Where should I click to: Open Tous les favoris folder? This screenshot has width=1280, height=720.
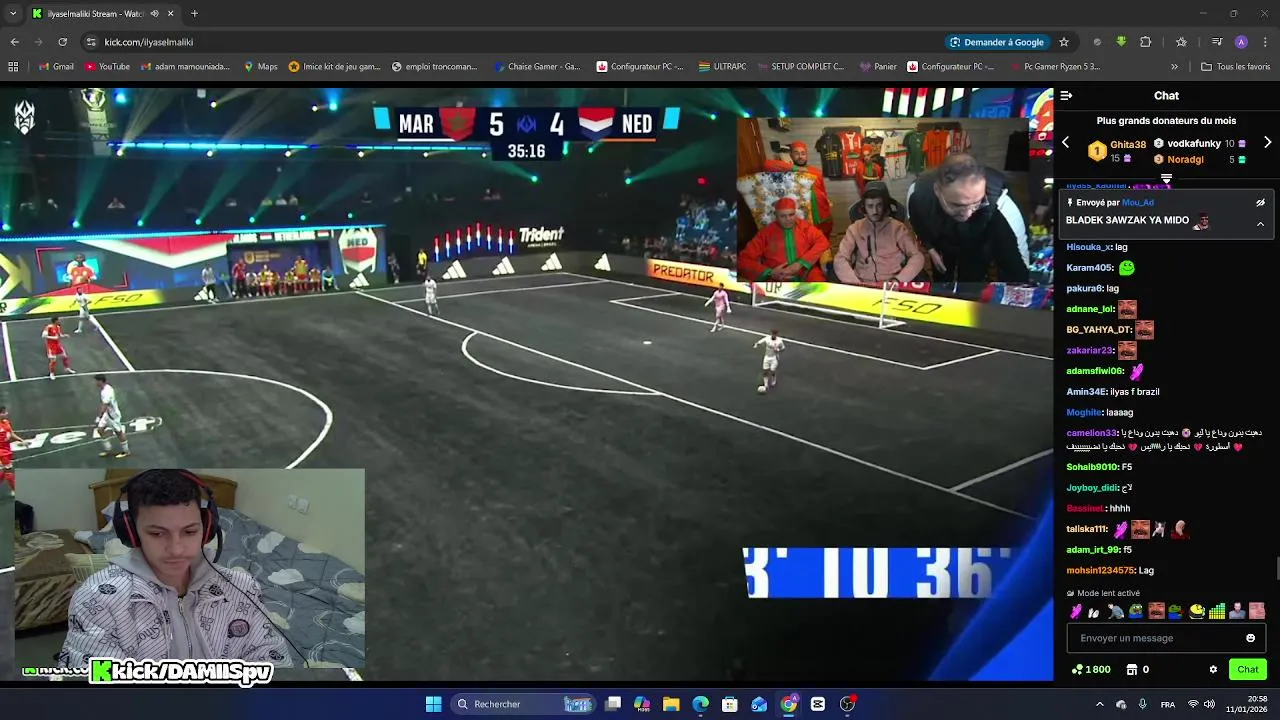1236,67
